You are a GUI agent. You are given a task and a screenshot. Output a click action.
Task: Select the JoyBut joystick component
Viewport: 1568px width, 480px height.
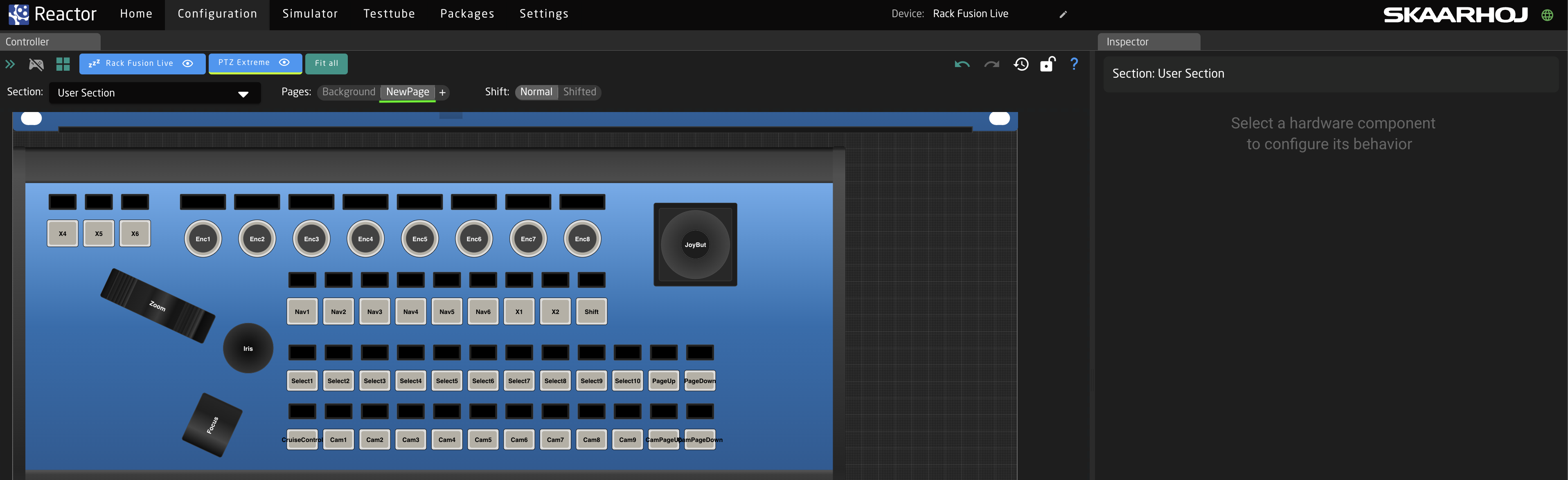(695, 244)
